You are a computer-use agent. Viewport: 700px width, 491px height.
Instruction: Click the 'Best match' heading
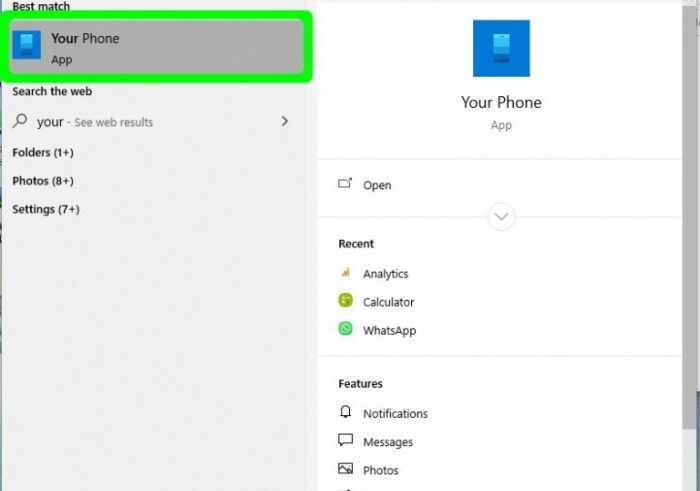click(x=41, y=6)
